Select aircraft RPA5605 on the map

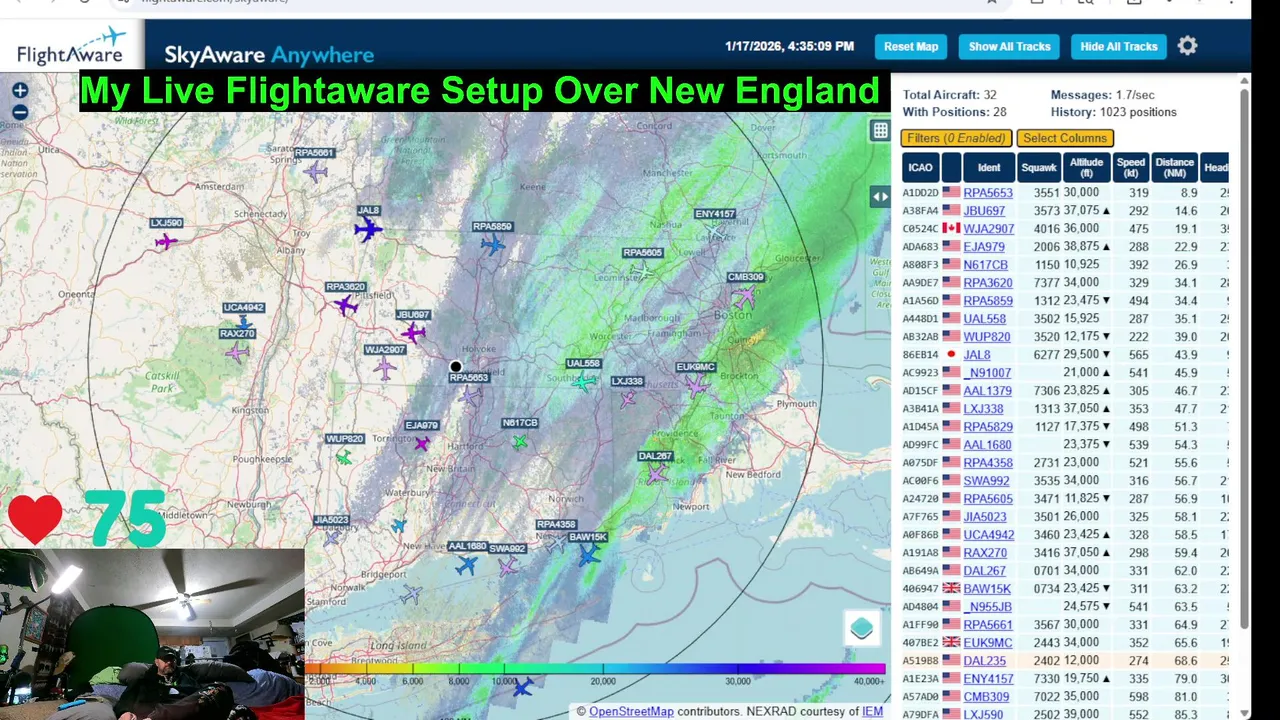[641, 270]
